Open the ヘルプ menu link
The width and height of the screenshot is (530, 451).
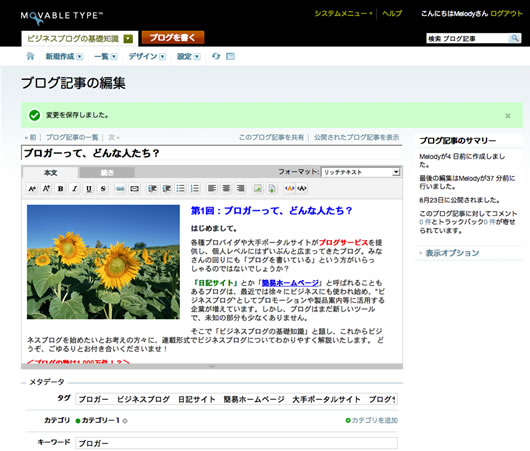(x=392, y=14)
